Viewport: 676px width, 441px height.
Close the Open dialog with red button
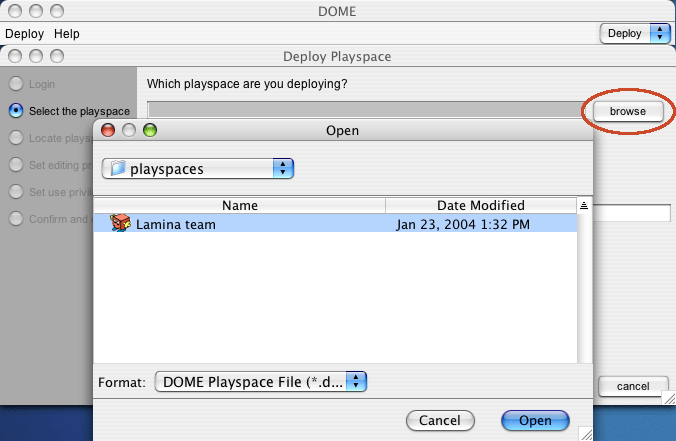108,130
